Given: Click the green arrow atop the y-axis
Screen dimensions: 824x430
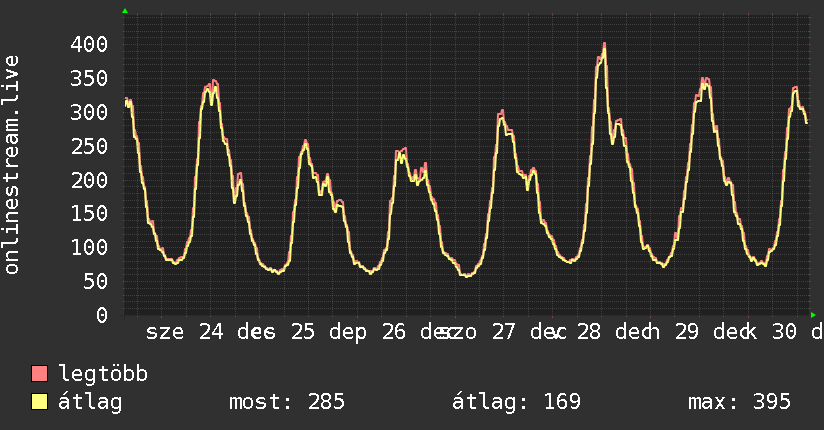Looking at the screenshot, I should [x=125, y=11].
